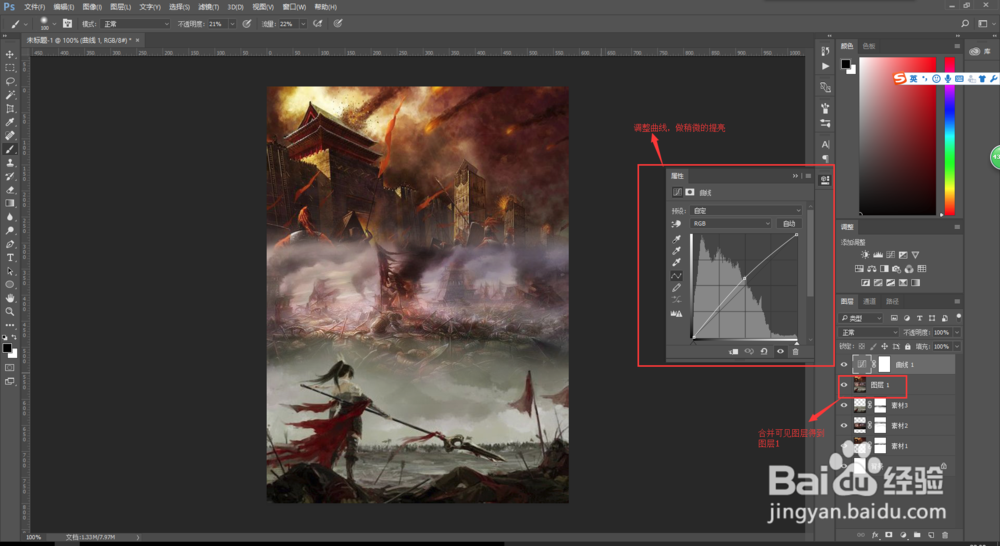This screenshot has width=1000, height=546.
Task: Open the 窗口(W) menu
Action: point(294,7)
